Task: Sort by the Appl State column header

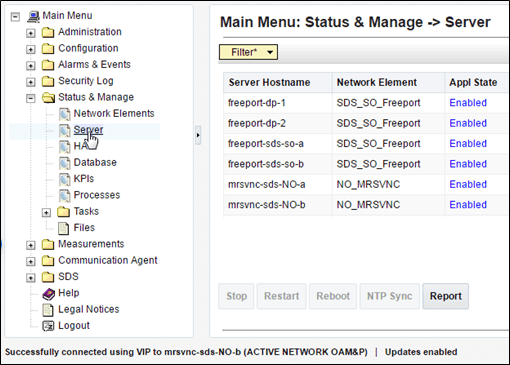Action: (476, 83)
